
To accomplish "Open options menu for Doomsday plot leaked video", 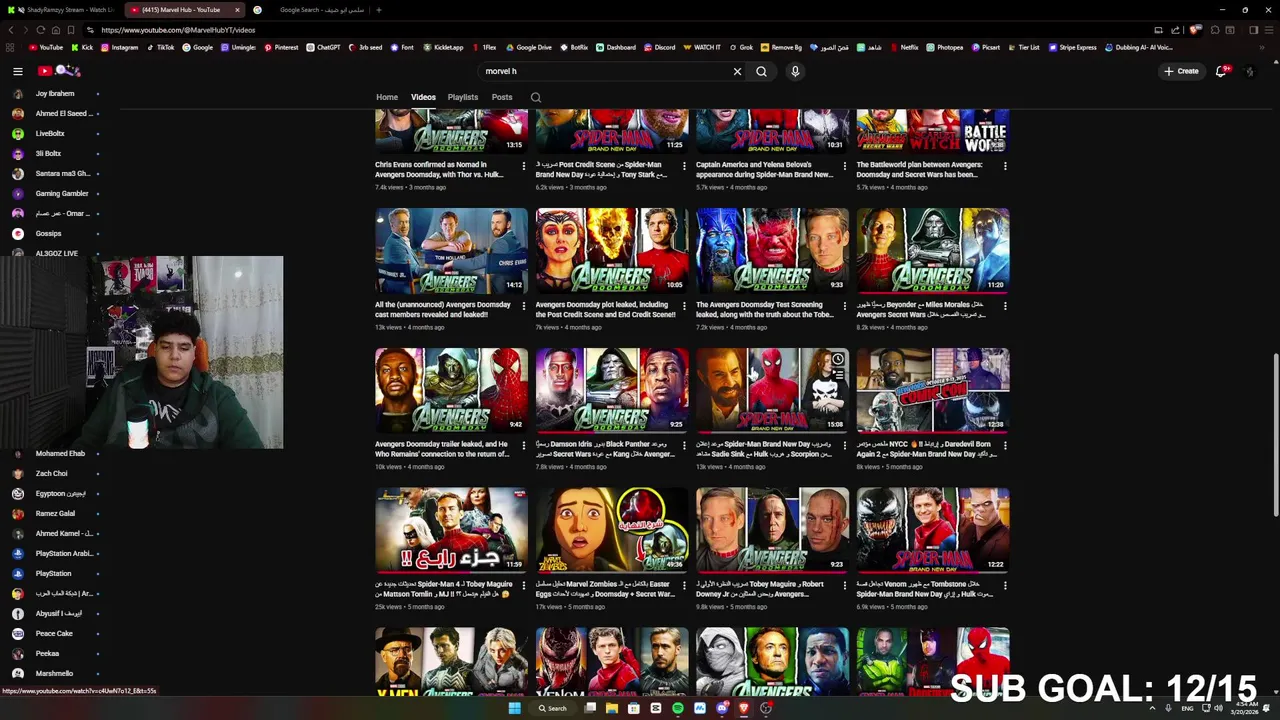I will point(684,306).
